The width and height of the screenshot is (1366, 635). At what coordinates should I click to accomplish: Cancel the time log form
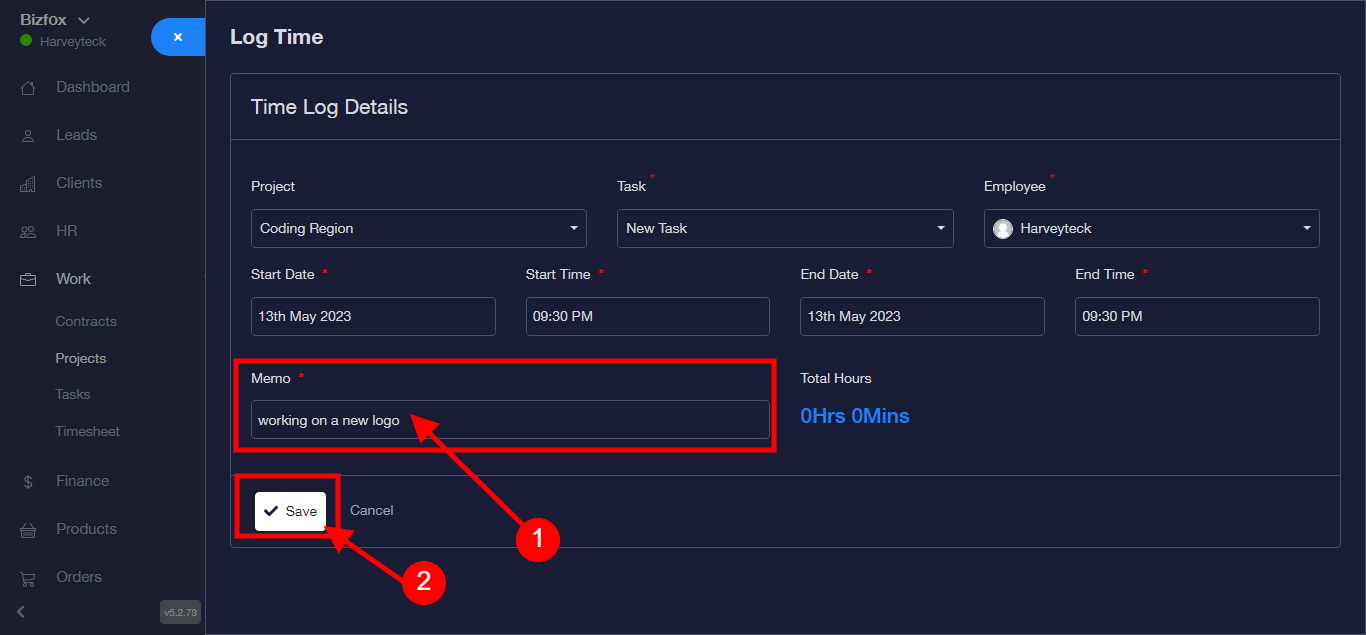(x=372, y=510)
